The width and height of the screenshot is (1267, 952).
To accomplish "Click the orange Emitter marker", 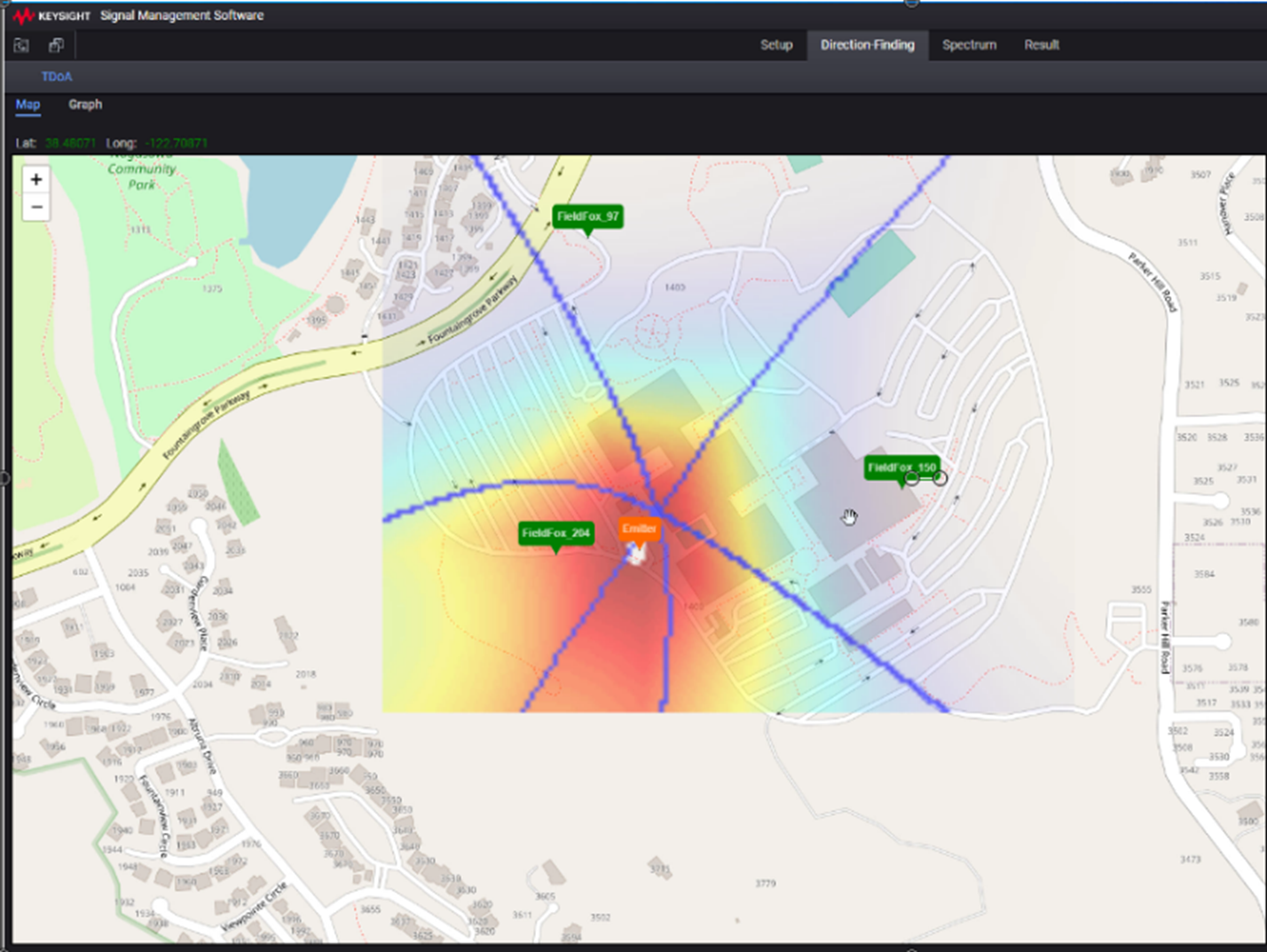I will [x=641, y=528].
